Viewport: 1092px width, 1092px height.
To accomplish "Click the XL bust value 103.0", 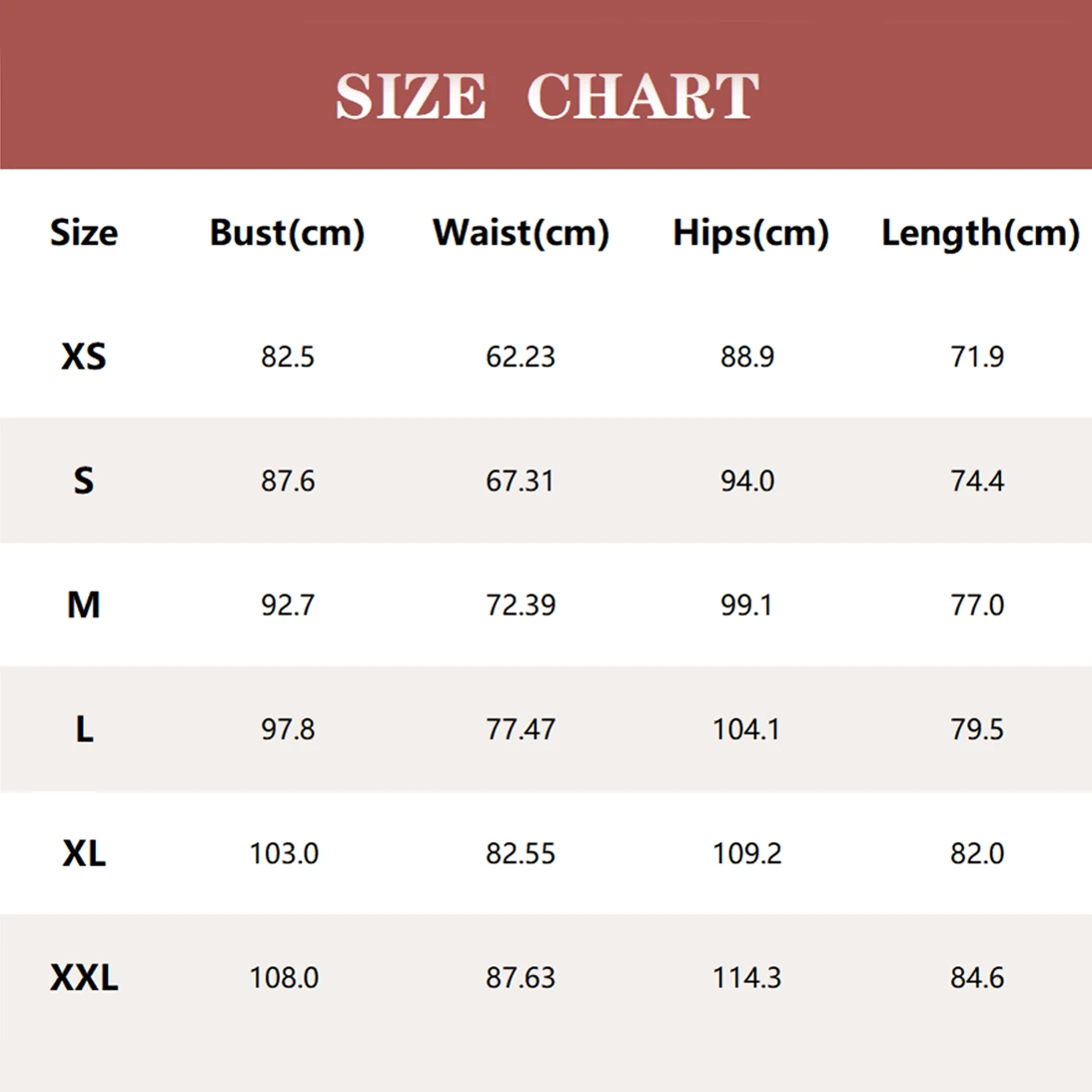I will (x=284, y=853).
